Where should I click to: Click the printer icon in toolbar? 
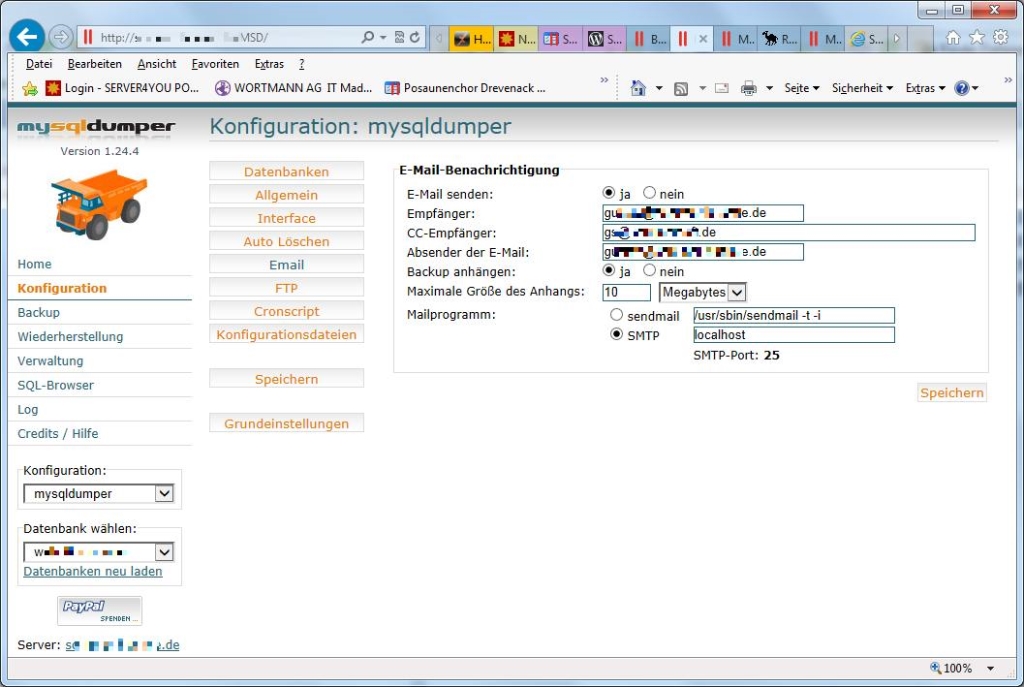pyautogui.click(x=748, y=88)
